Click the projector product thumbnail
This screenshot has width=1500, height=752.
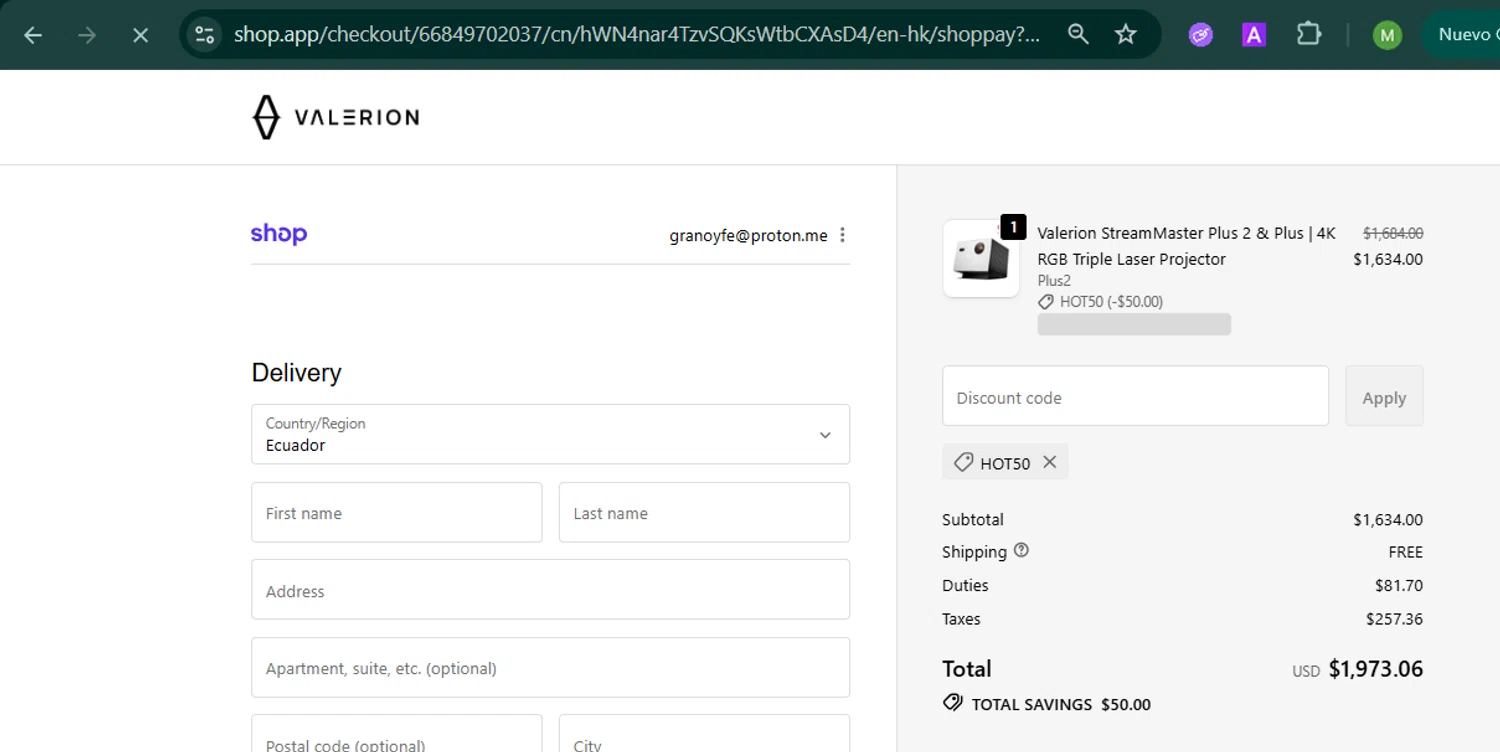coord(981,259)
